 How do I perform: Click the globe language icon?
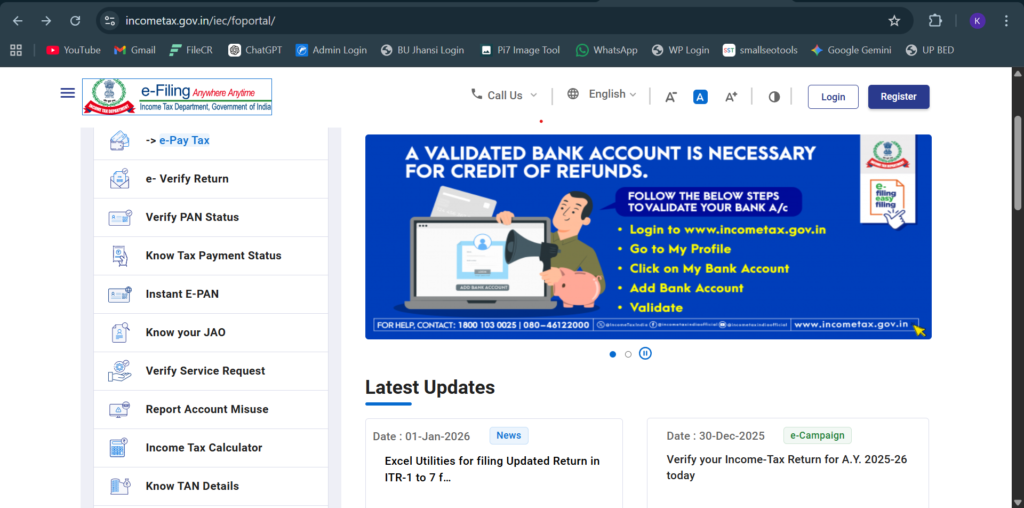point(573,94)
